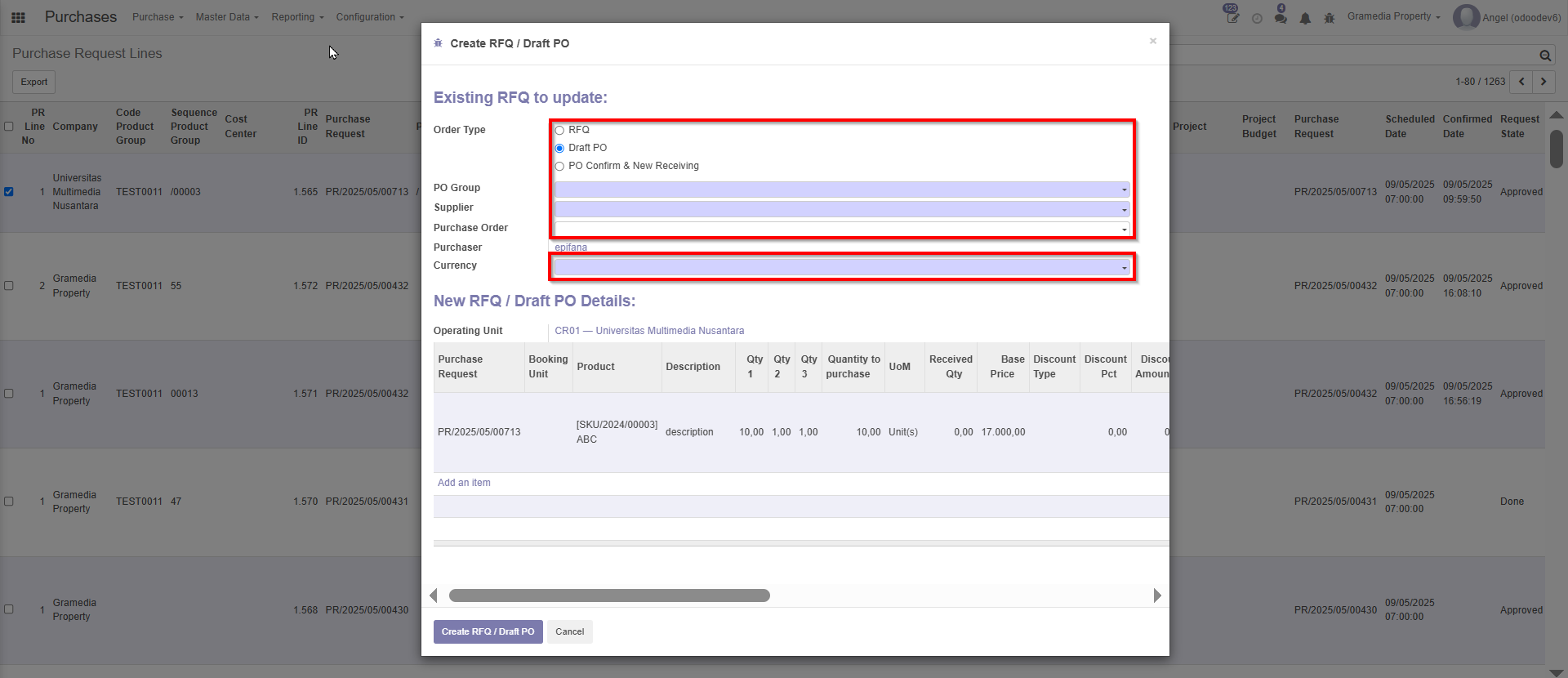This screenshot has width=1568, height=678.
Task: Sort by Request State column header
Action: (x=1520, y=127)
